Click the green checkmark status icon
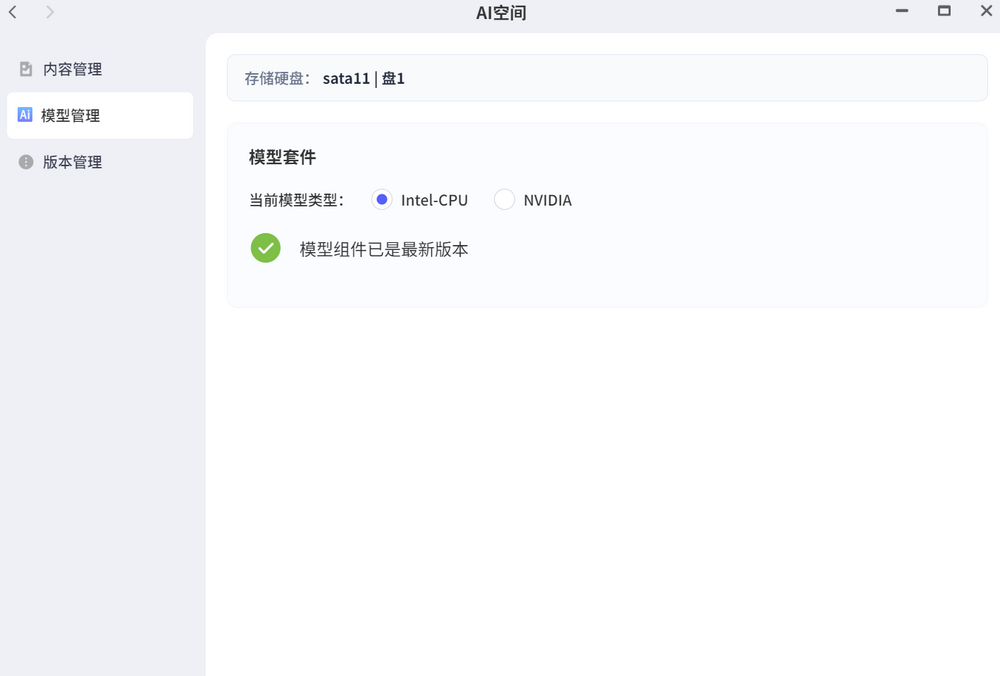 click(265, 248)
